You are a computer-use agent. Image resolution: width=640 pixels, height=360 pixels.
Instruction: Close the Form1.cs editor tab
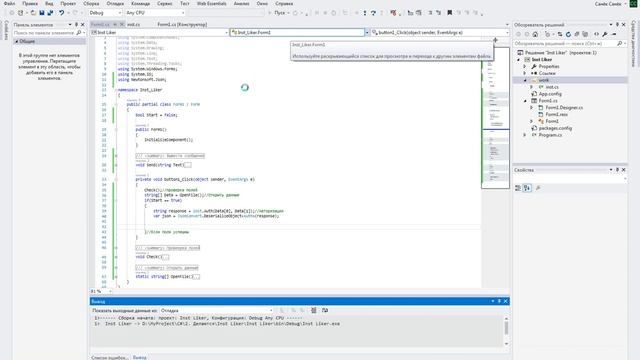coord(121,24)
